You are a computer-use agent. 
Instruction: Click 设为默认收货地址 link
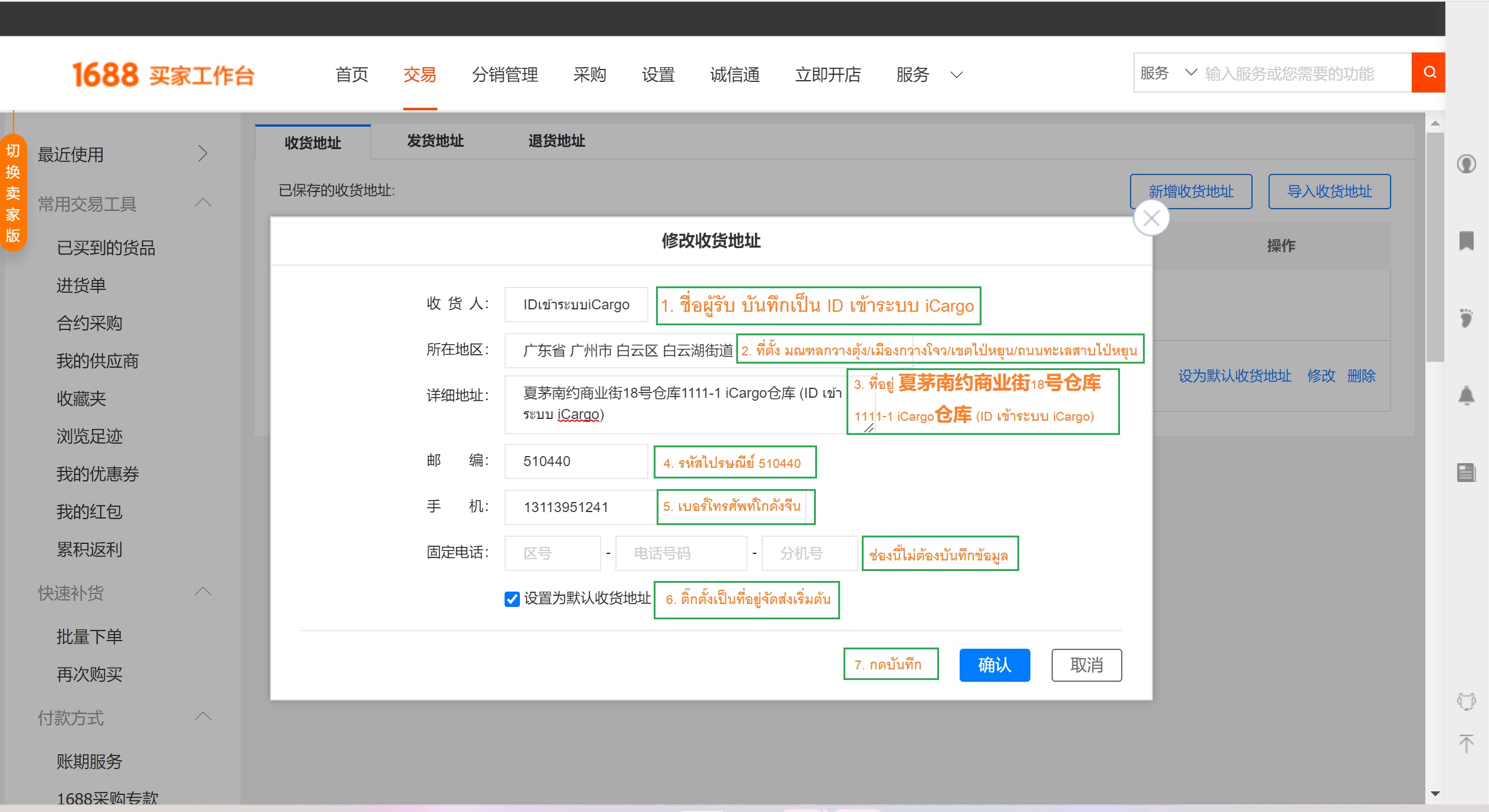click(x=1234, y=376)
